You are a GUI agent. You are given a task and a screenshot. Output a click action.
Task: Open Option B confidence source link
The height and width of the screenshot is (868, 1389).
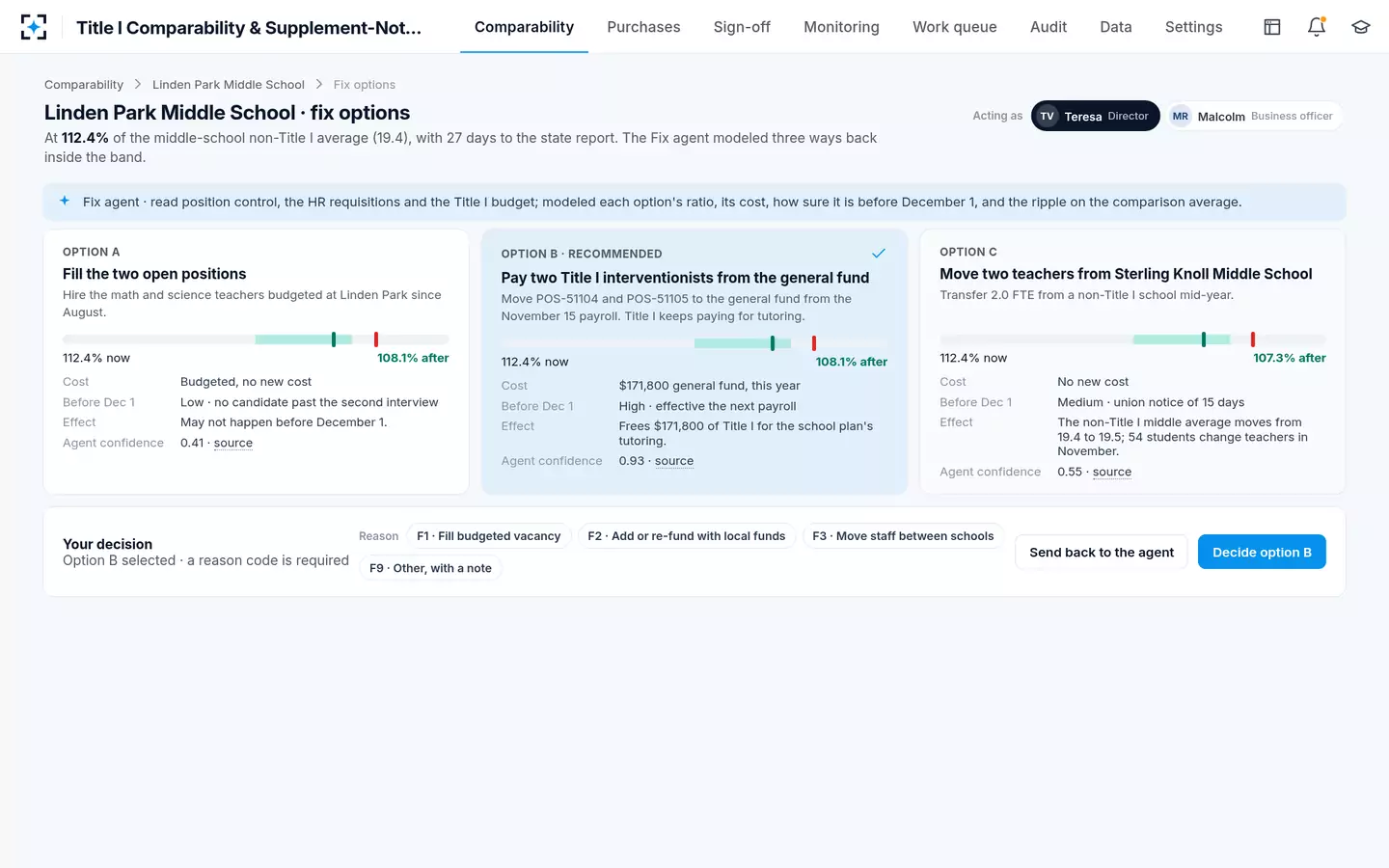(674, 461)
